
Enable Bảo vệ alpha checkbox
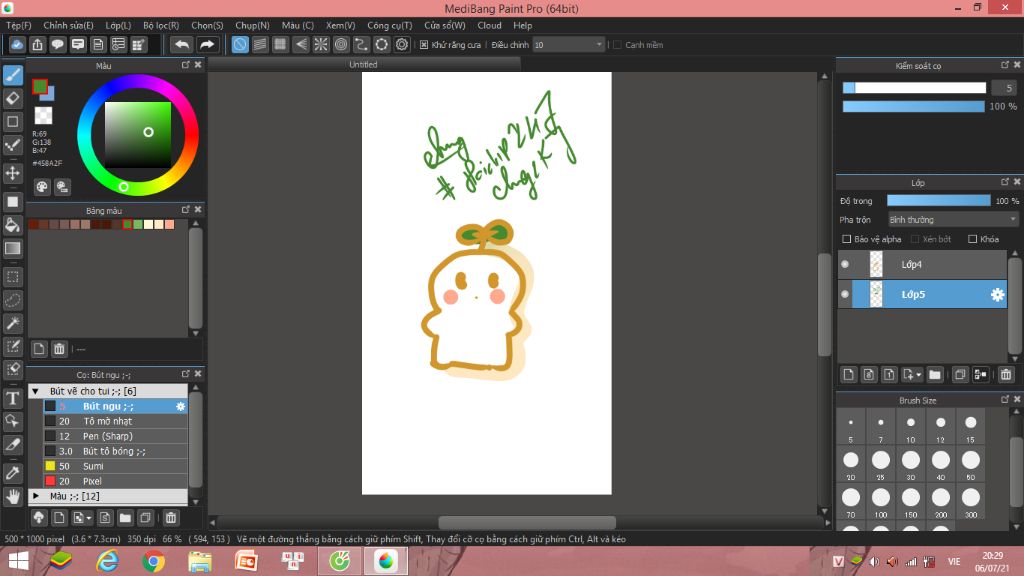coord(846,239)
